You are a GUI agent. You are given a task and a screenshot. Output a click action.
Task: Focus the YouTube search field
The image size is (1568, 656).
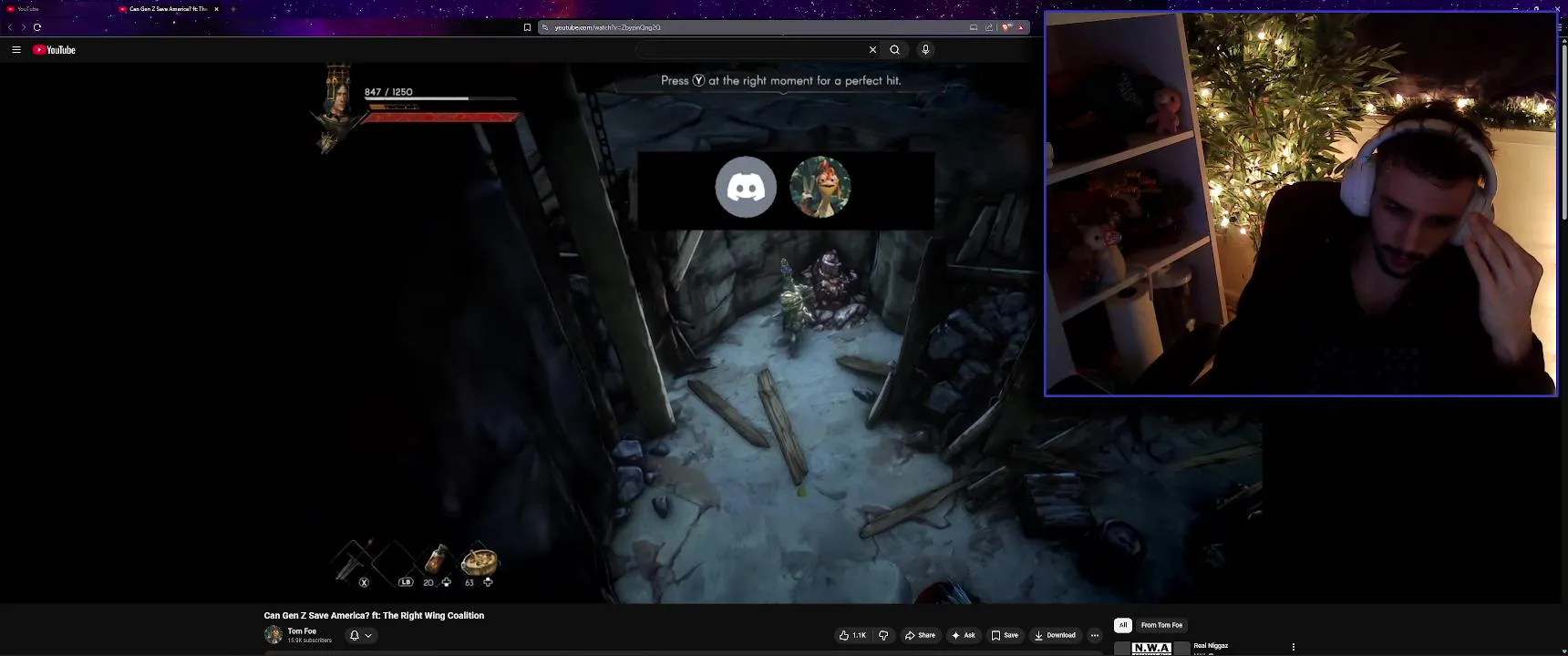[749, 50]
